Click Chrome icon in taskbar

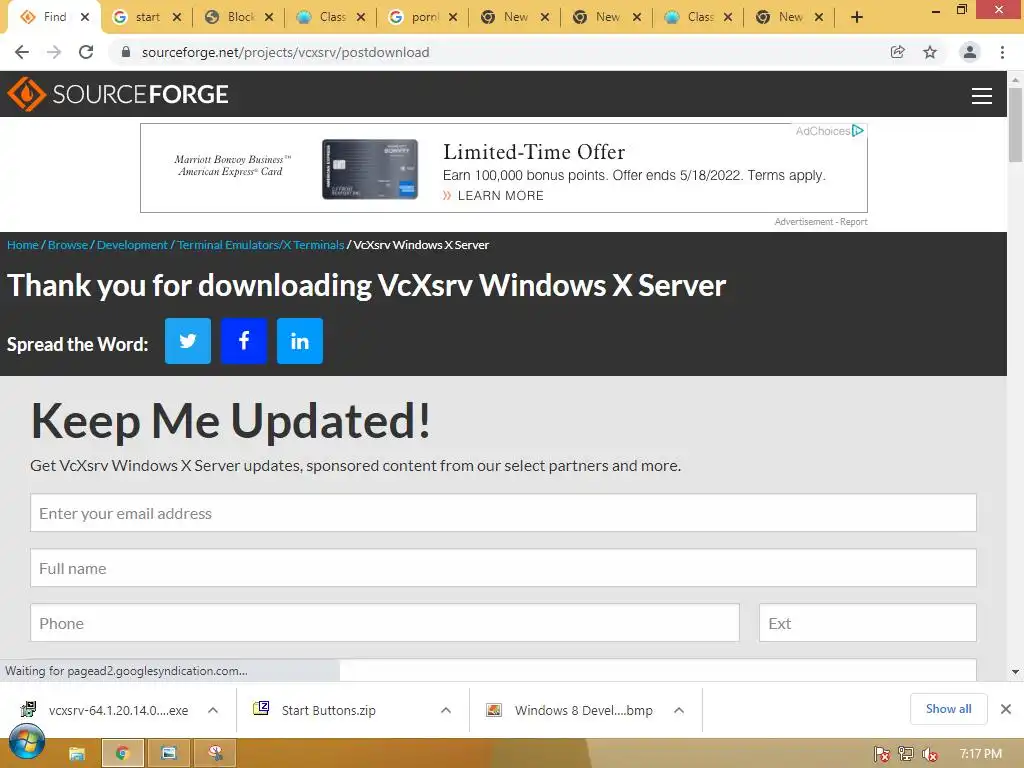coord(122,754)
